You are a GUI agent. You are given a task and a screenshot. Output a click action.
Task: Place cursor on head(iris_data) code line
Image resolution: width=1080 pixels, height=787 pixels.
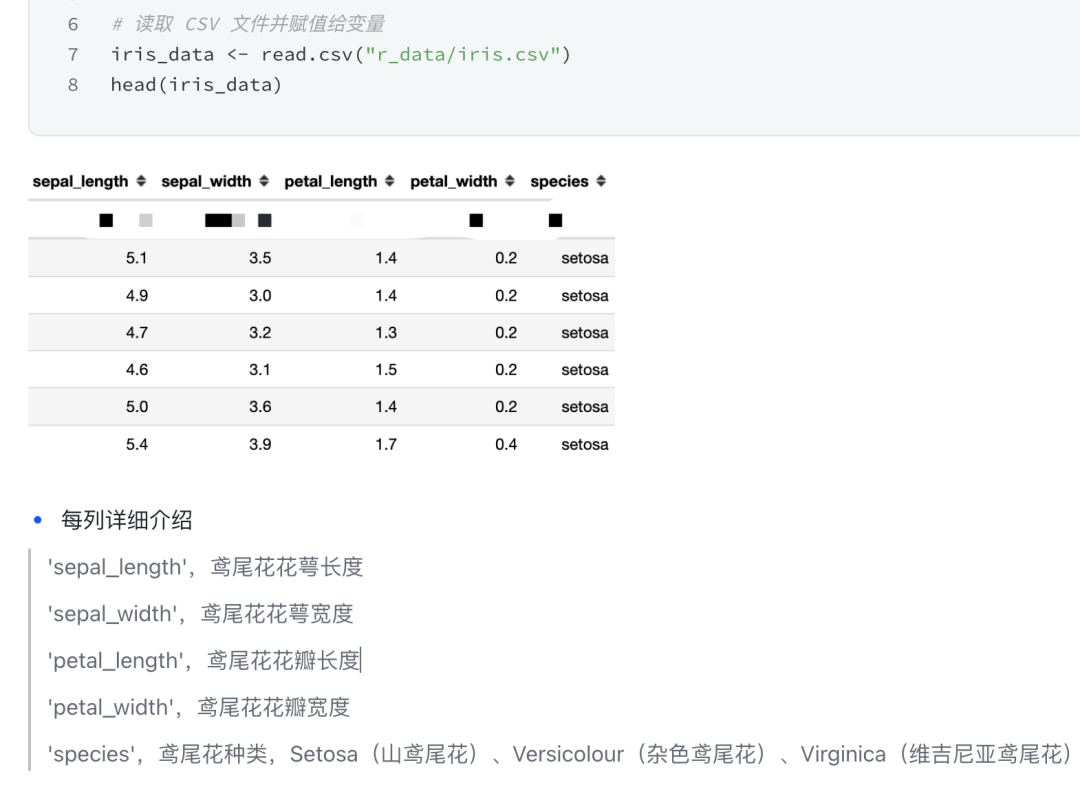pos(196,85)
